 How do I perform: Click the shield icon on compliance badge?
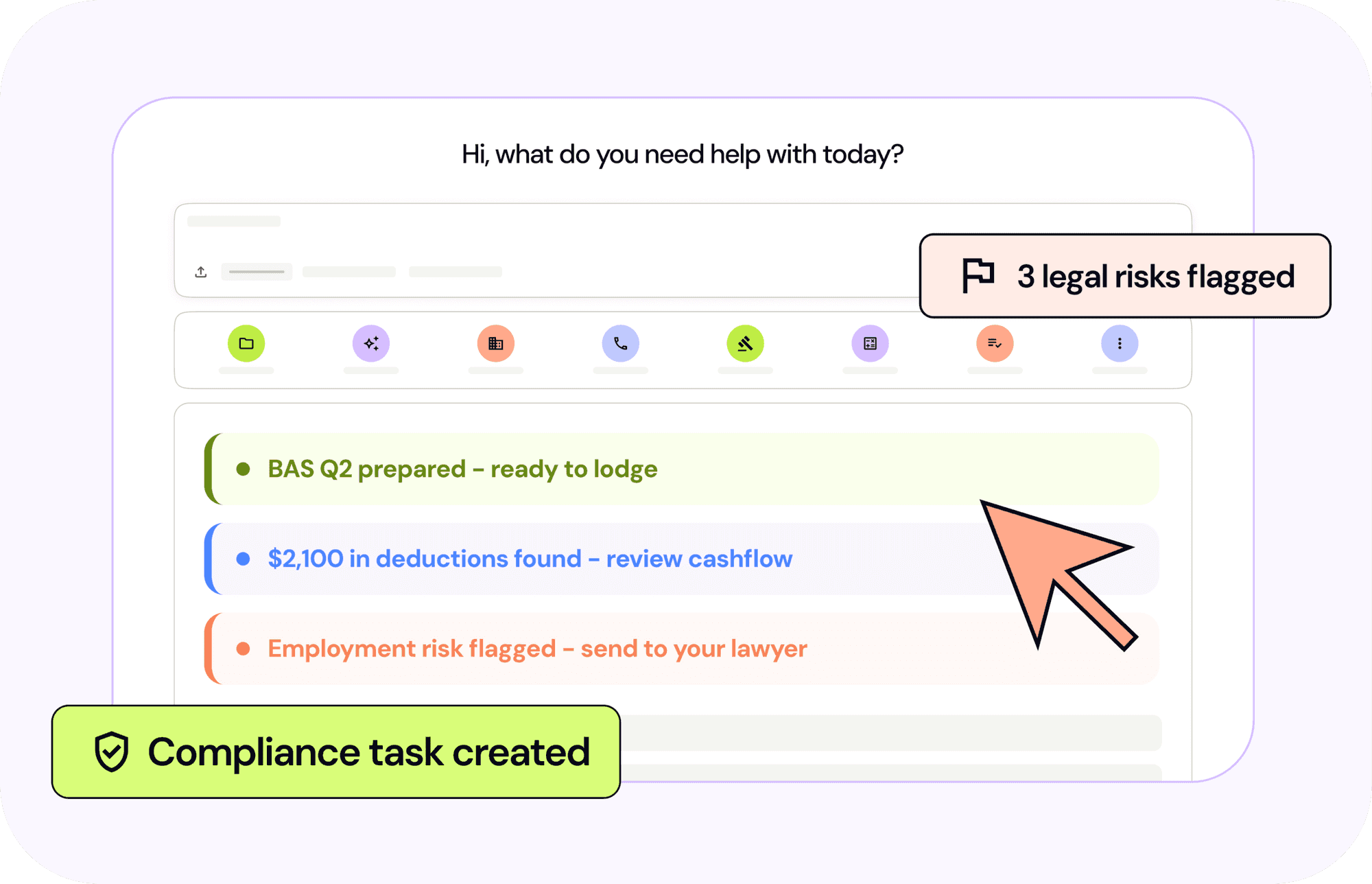[x=112, y=752]
